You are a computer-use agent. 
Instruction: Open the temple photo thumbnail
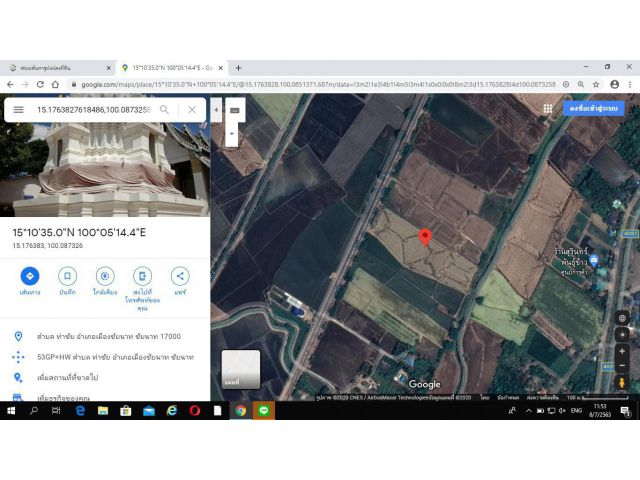point(105,169)
